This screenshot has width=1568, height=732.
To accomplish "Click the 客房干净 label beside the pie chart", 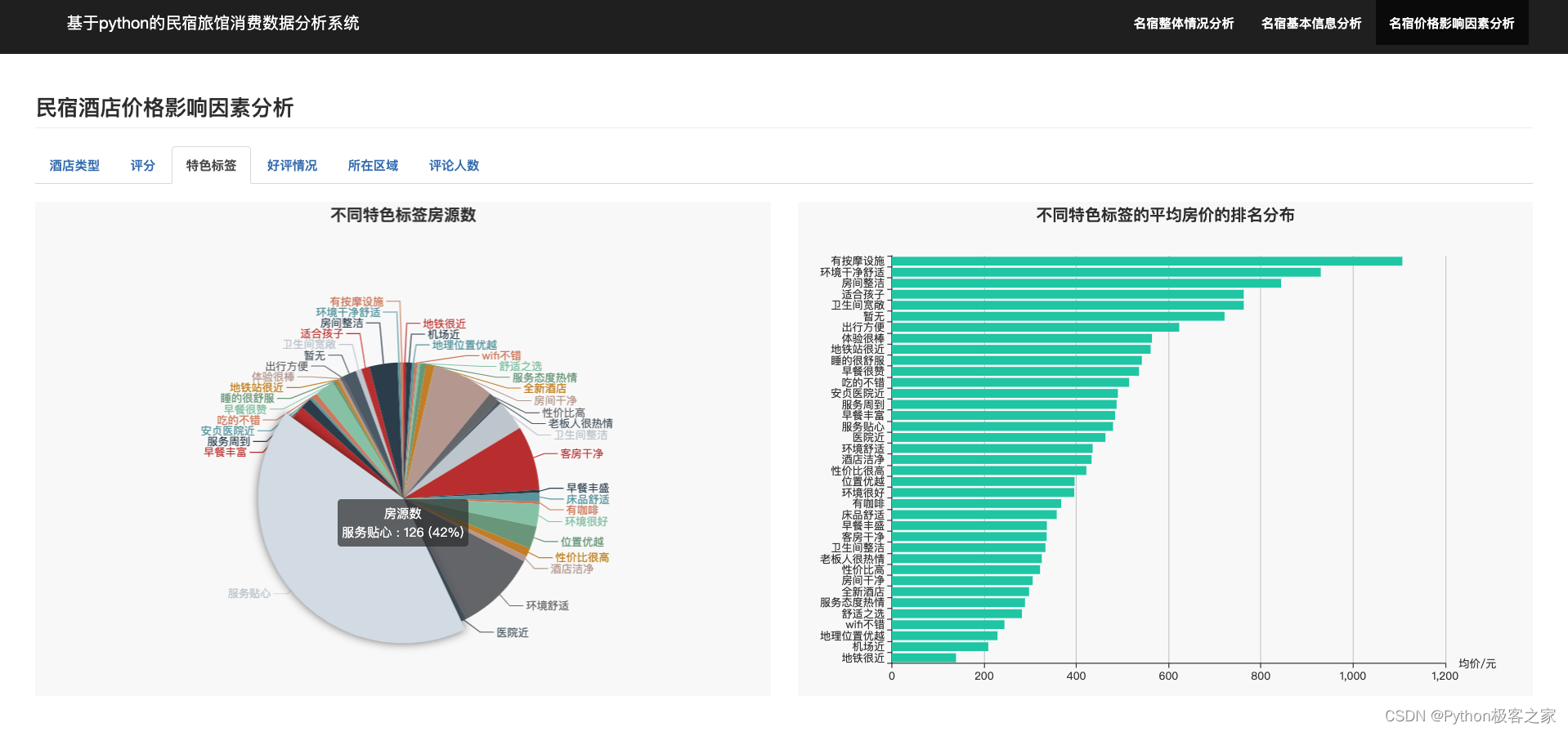I will 581,453.
